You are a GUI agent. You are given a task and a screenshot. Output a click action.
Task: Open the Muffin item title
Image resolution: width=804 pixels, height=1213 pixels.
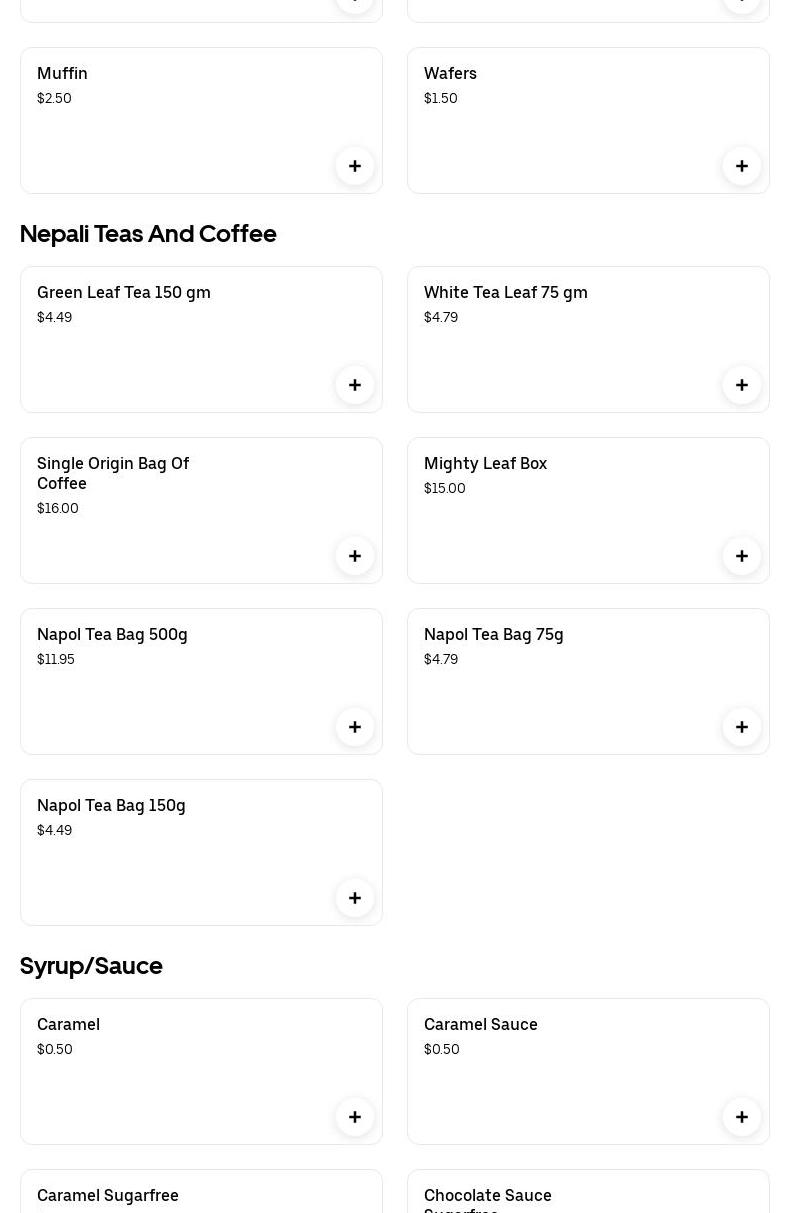(62, 73)
